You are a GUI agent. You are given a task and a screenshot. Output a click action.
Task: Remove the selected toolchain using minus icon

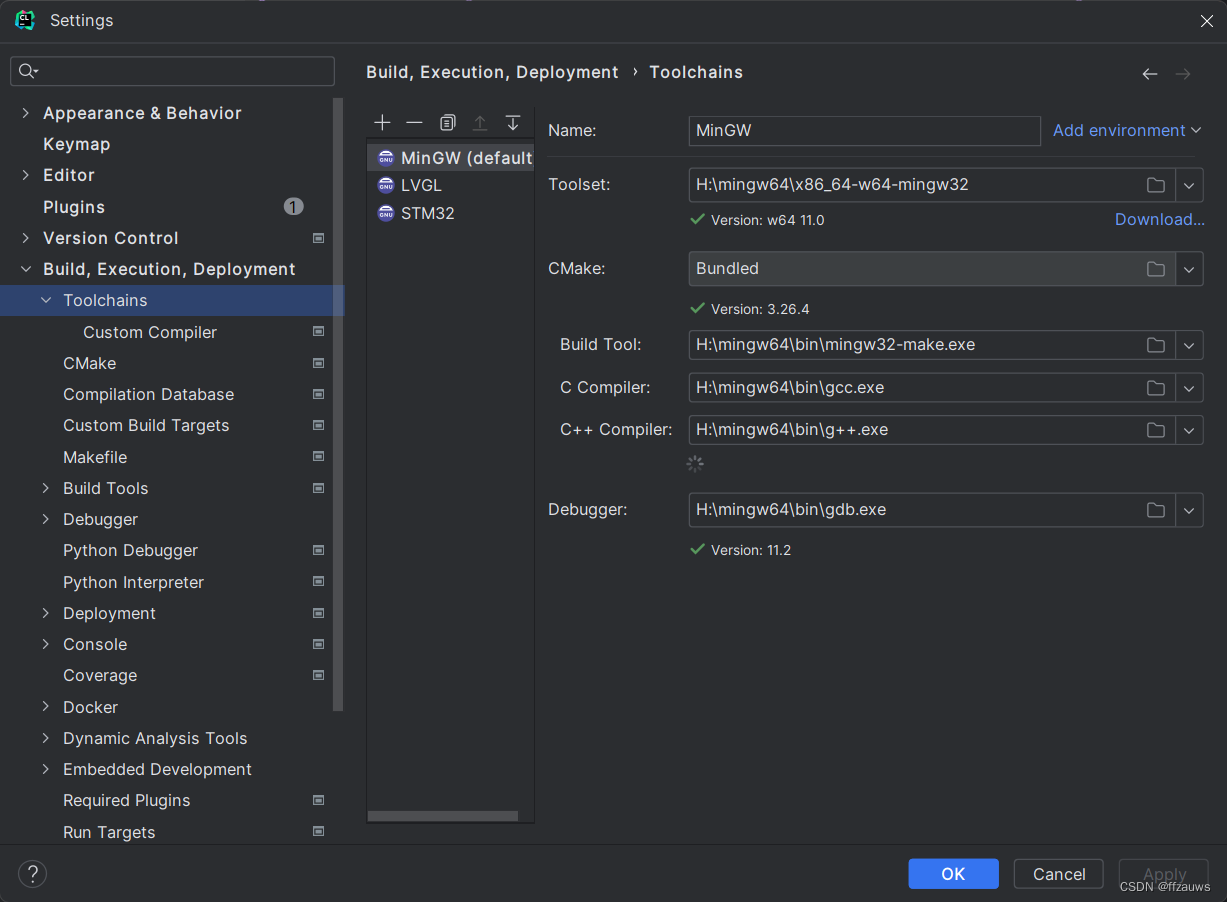click(x=414, y=122)
